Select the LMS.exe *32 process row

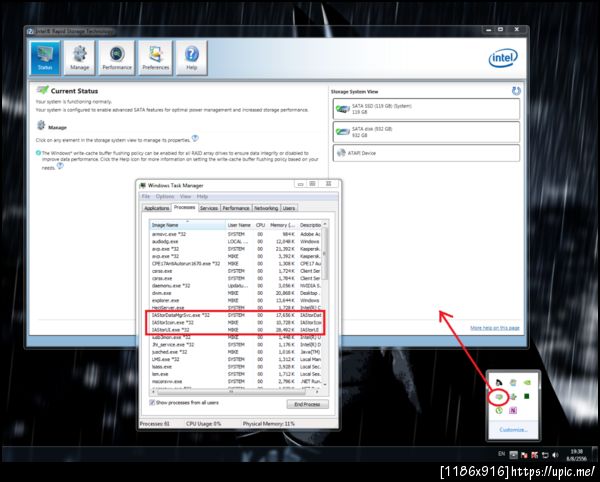click(235, 359)
